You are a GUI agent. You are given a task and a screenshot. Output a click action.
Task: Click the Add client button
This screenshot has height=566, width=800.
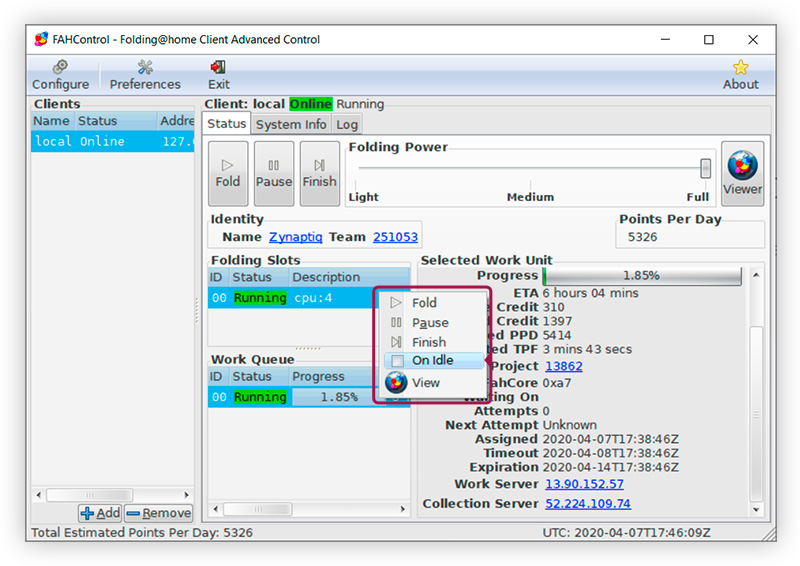coord(100,513)
